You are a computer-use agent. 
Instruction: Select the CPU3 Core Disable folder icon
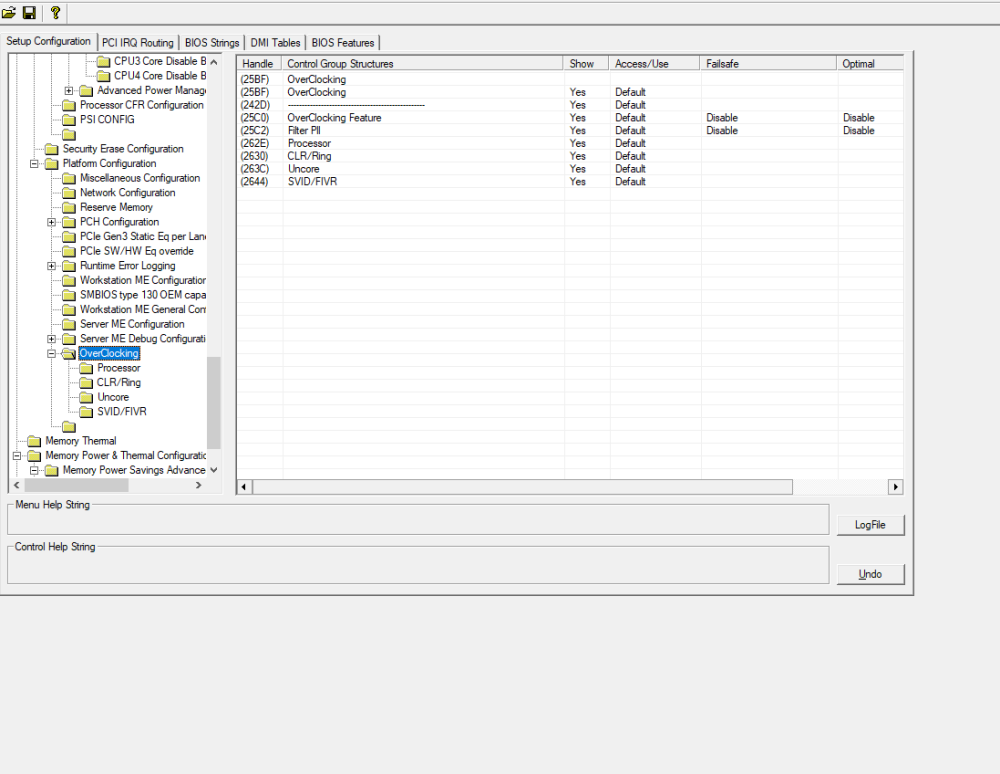point(103,61)
